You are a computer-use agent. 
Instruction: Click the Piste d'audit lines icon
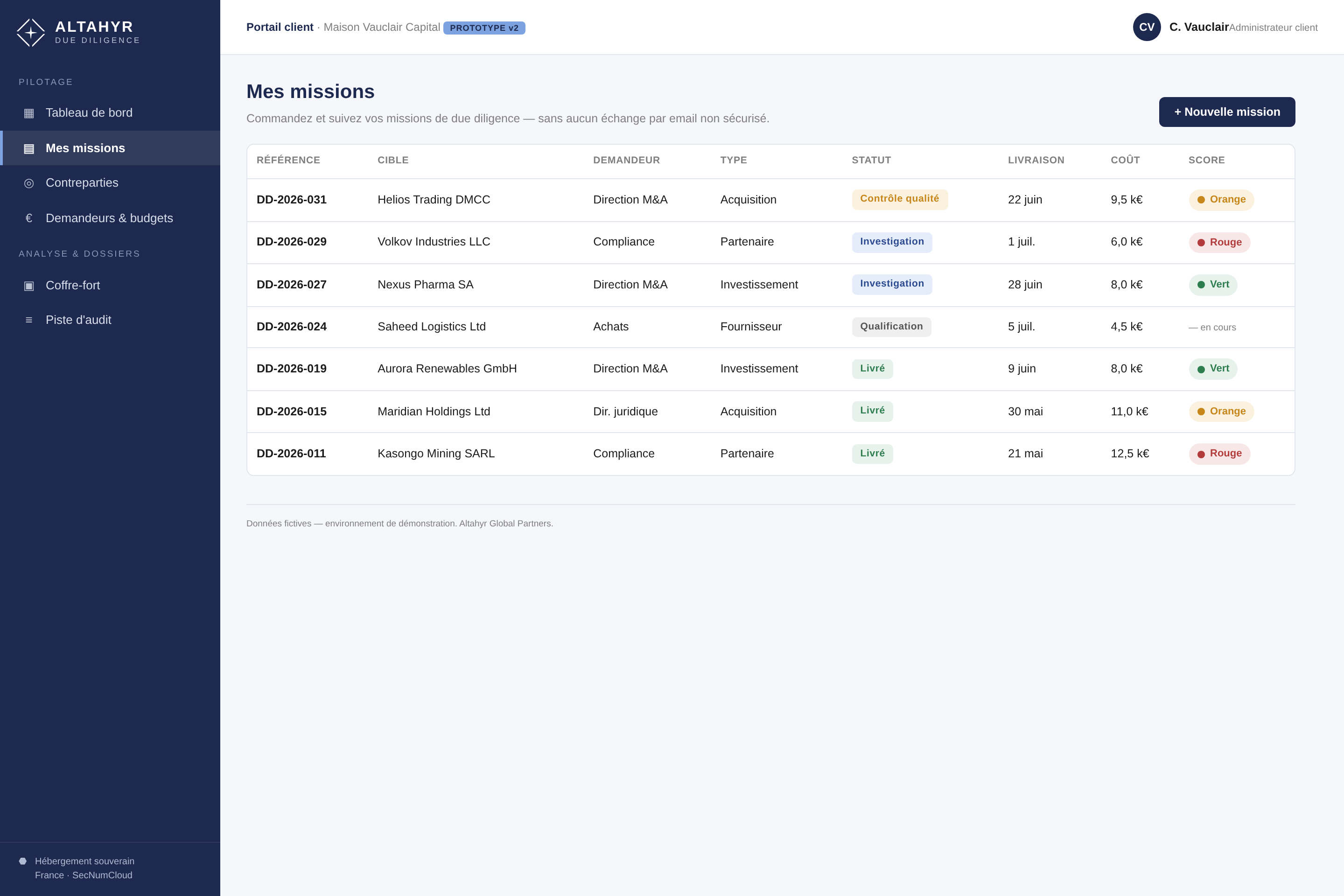coord(28,320)
